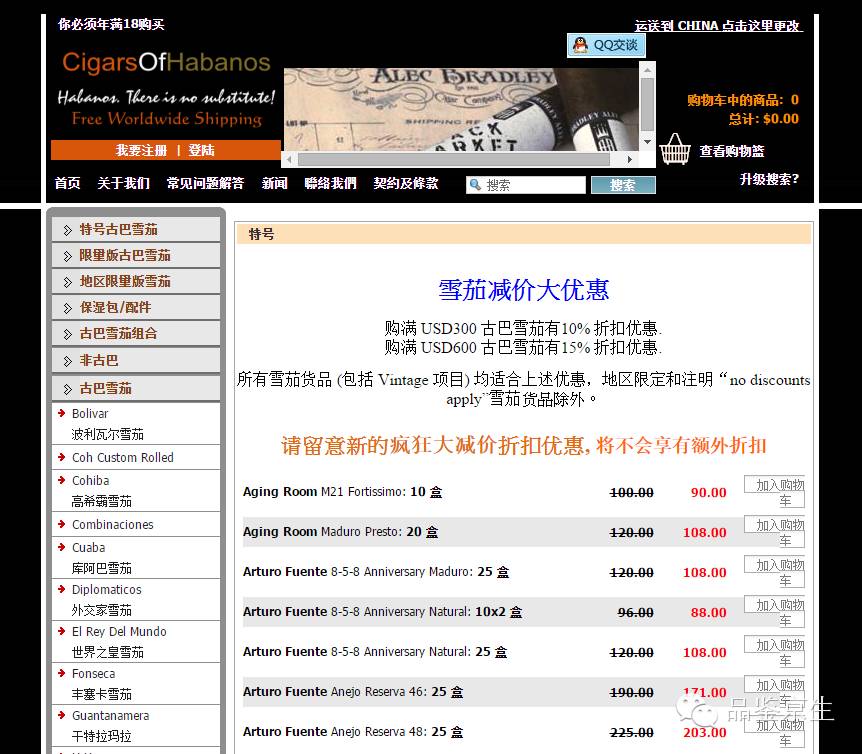
Task: Open 升级搜索 advanced search
Action: [769, 179]
